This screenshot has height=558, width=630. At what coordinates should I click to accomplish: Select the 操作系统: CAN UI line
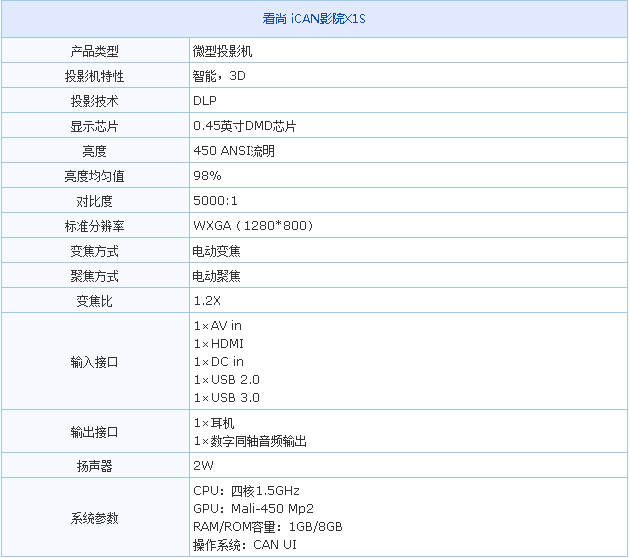tap(245, 545)
